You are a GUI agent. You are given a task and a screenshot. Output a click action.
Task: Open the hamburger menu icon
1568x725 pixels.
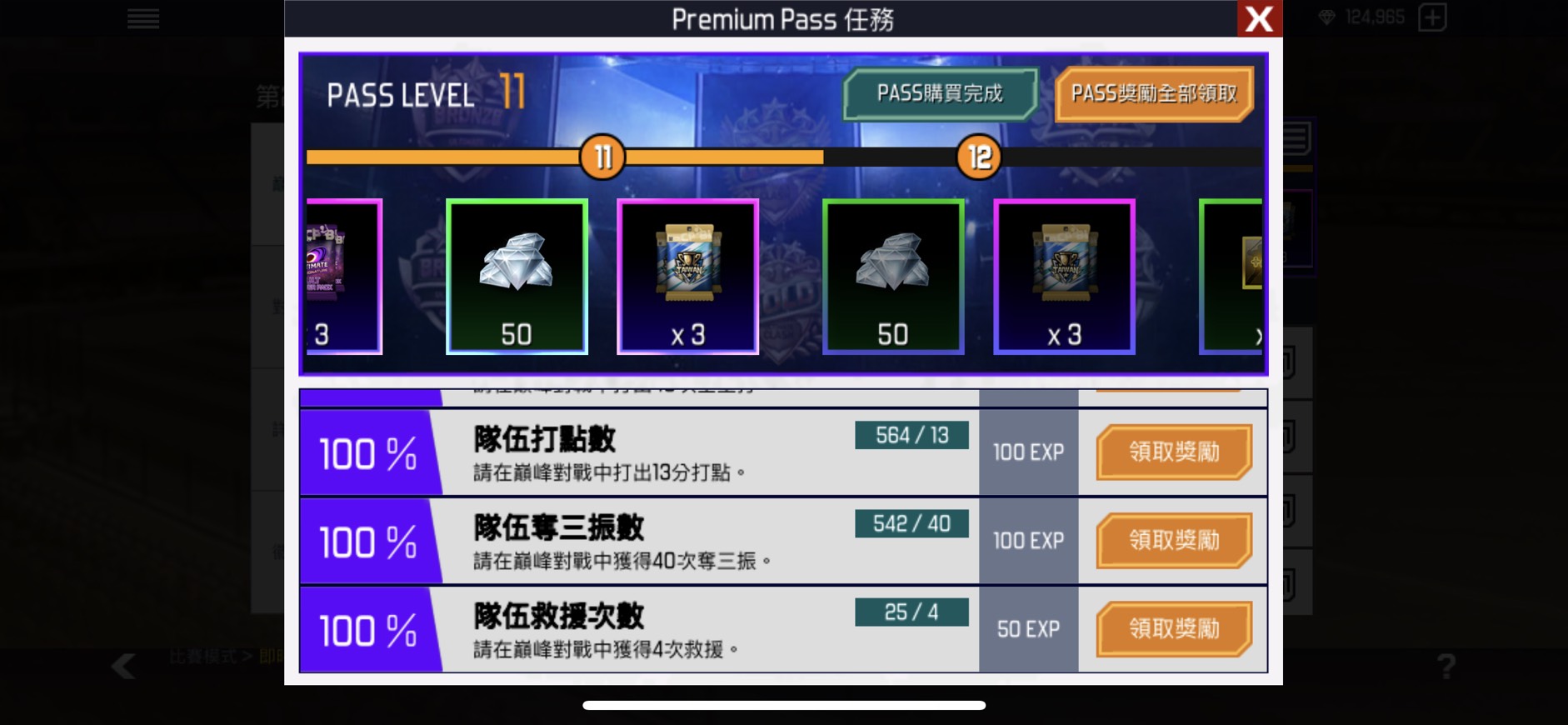(x=143, y=18)
